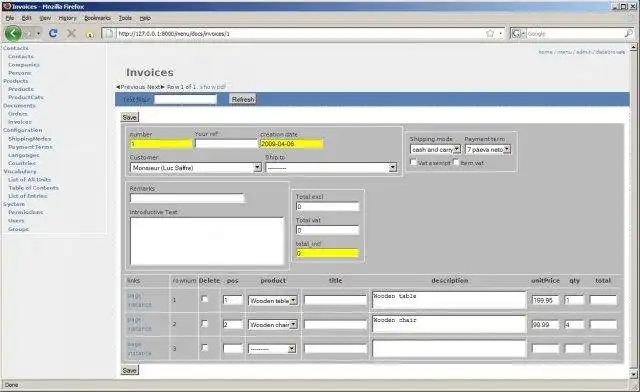Open the Customer dropdown
Image resolution: width=640 pixels, height=392 pixels.
pos(196,167)
